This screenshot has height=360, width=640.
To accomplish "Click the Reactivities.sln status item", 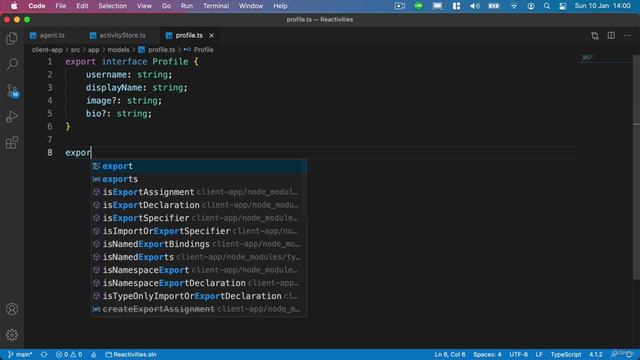I will pyautogui.click(x=131, y=354).
